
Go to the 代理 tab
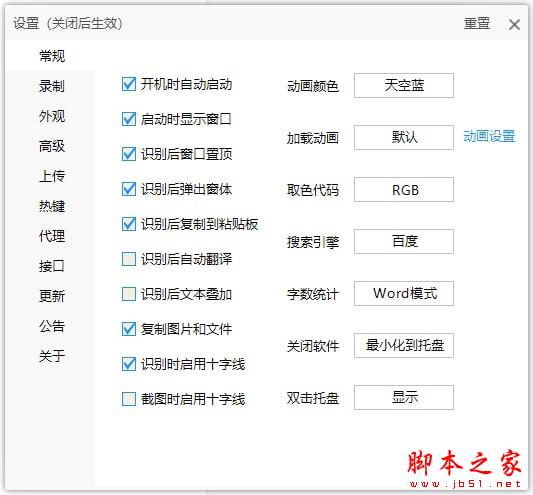(52, 236)
